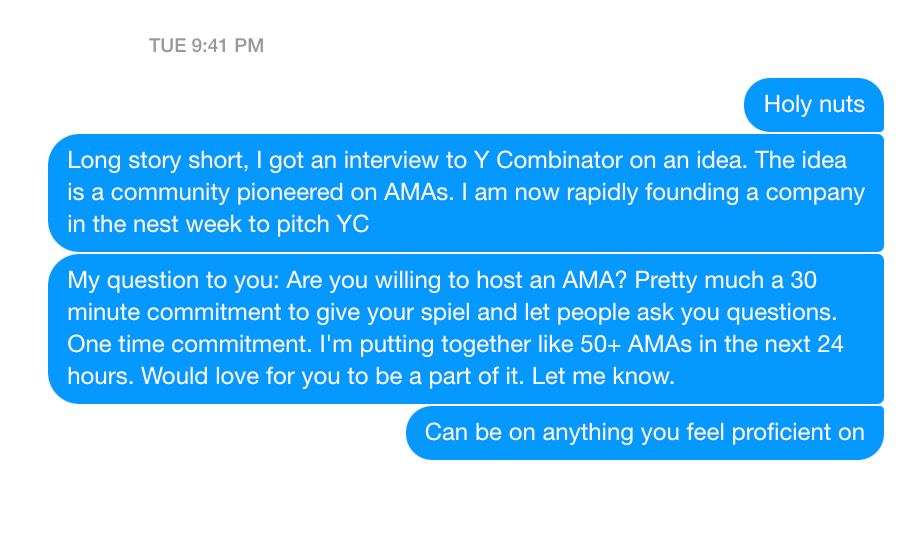Click the message asking to host an AMA

pyautogui.click(x=466, y=328)
